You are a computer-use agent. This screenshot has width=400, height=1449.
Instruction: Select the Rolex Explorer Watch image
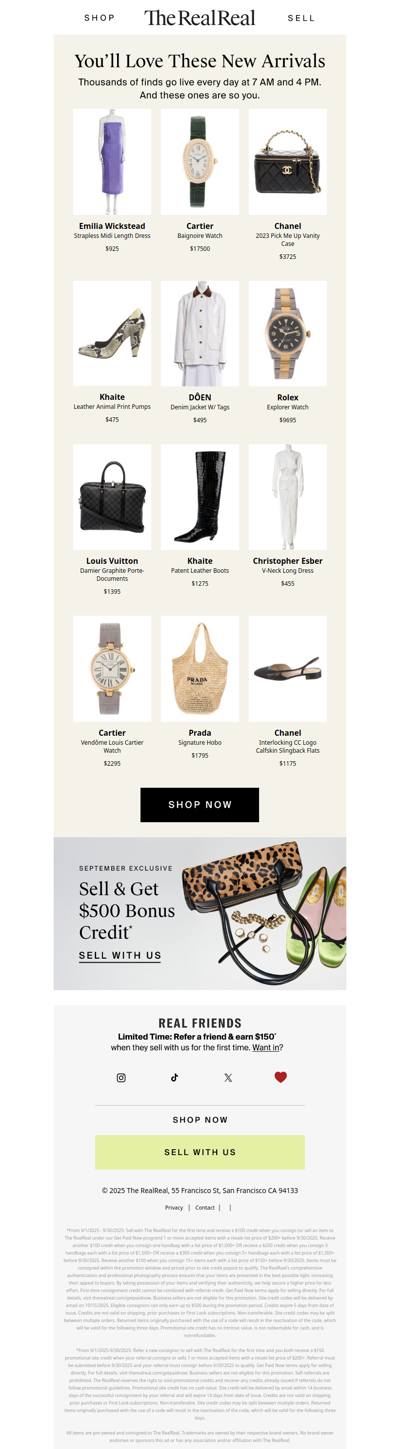(x=288, y=334)
